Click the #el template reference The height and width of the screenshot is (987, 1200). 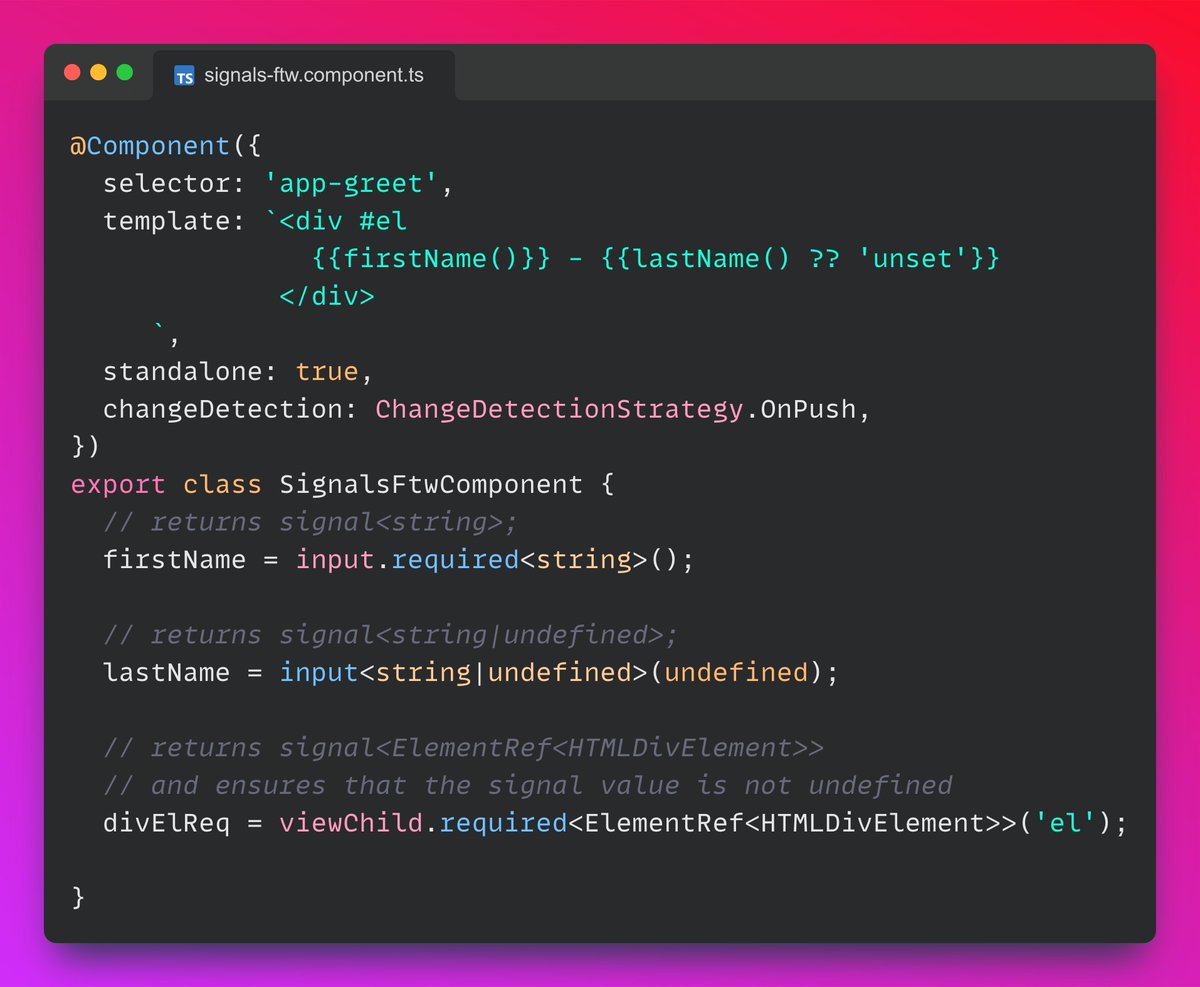point(385,221)
